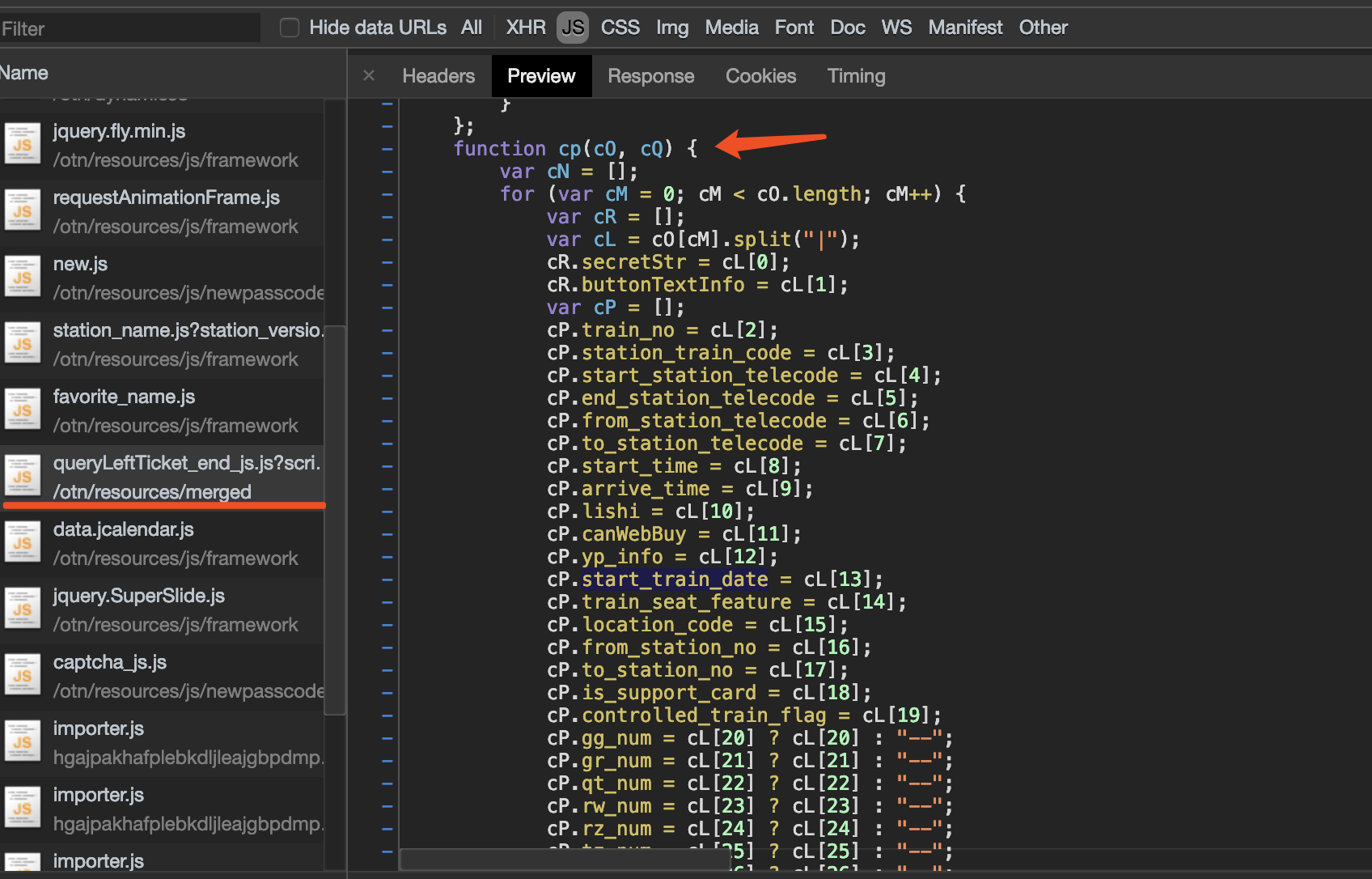Click the function cp(cO, cQ) line
The height and width of the screenshot is (879, 1372).
coord(575,149)
